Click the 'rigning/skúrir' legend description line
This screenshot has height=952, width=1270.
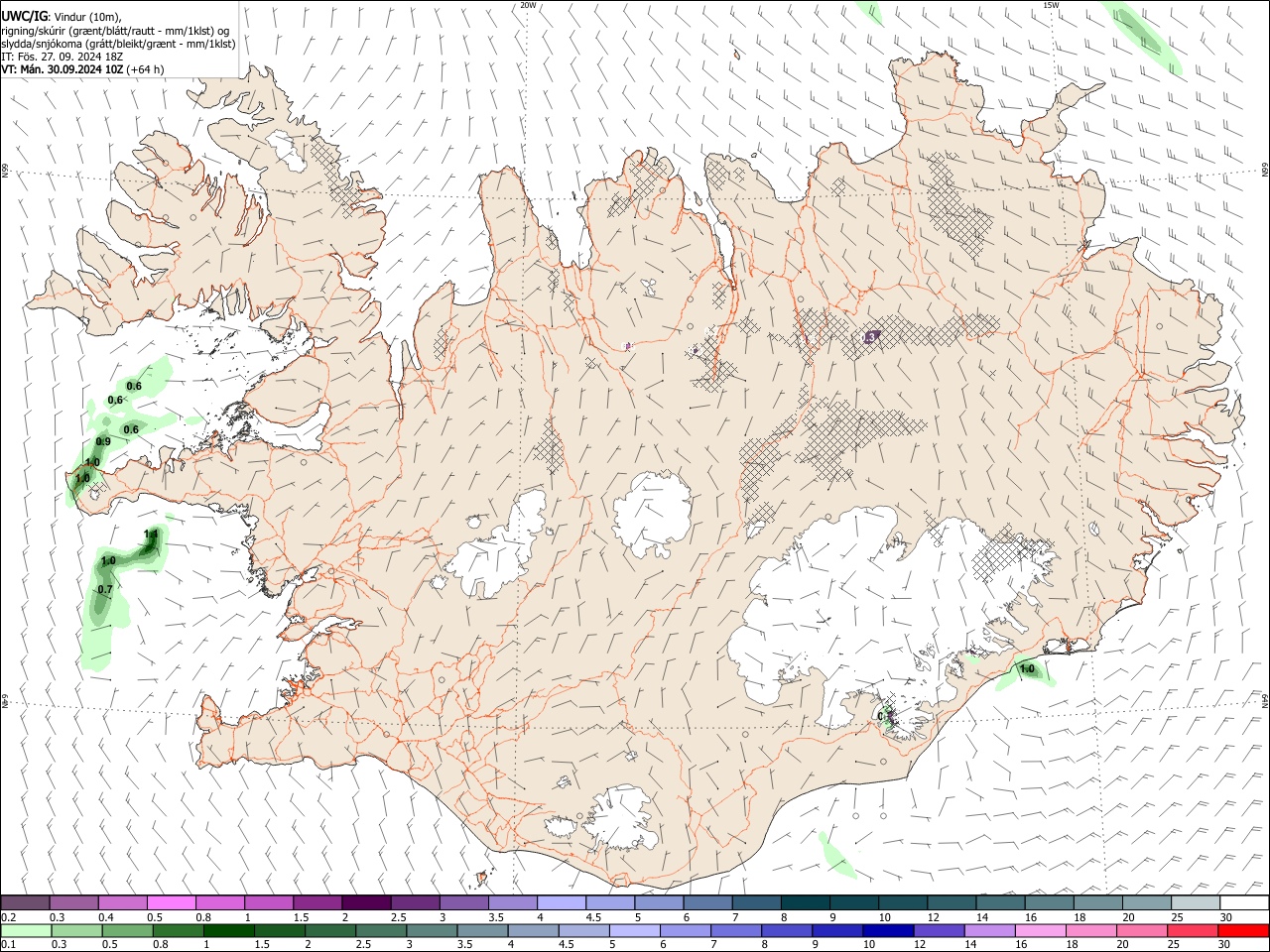point(115,31)
